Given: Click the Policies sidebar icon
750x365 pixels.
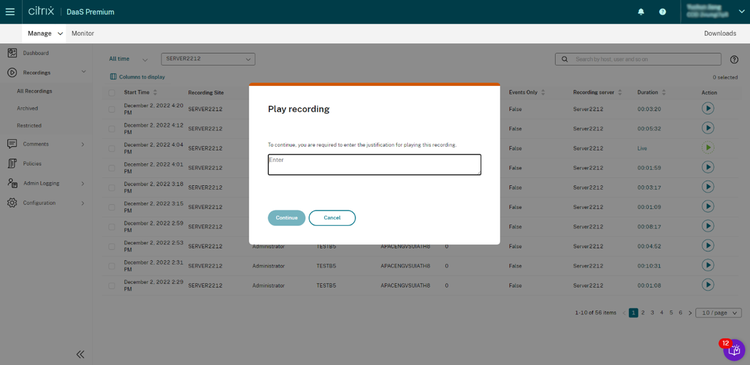Looking at the screenshot, I should point(12,164).
